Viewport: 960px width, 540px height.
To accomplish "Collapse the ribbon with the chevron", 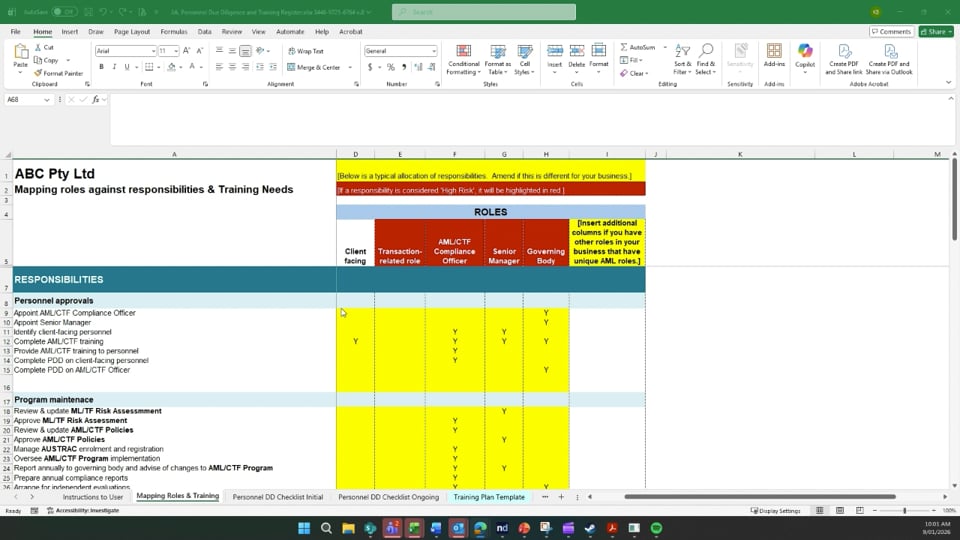I will pos(948,83).
